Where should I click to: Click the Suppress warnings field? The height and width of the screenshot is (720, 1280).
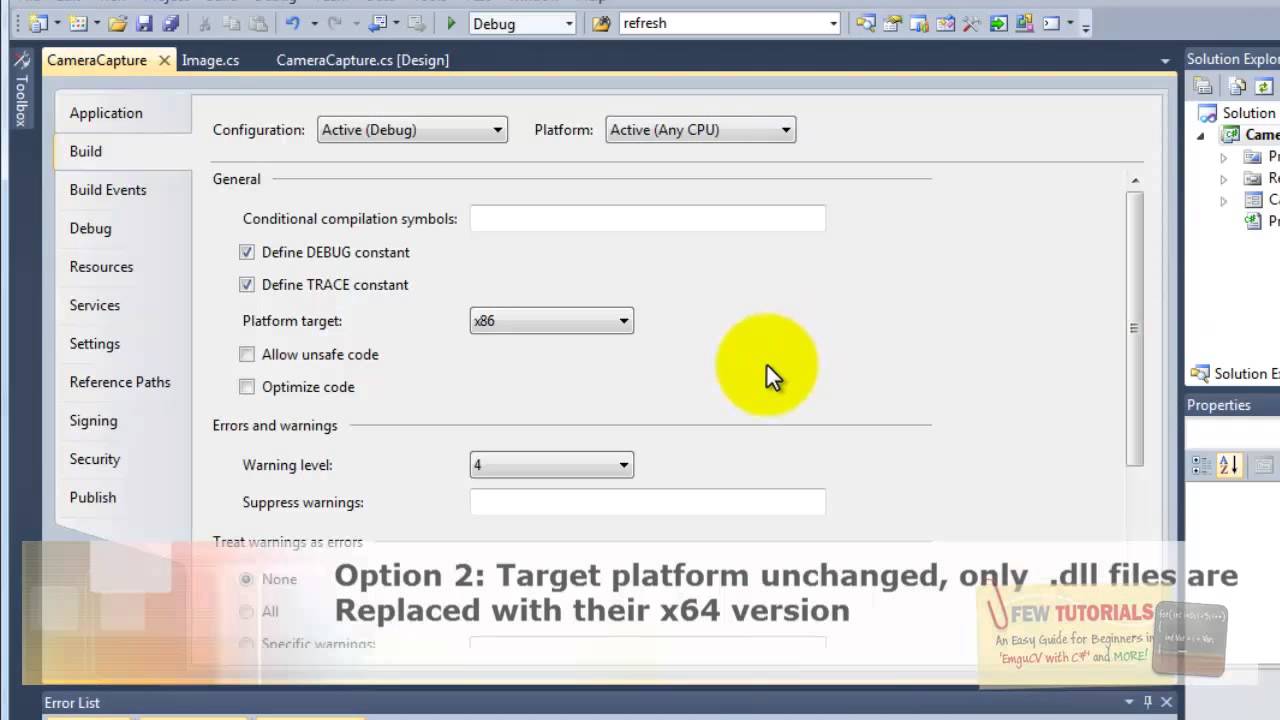click(648, 502)
